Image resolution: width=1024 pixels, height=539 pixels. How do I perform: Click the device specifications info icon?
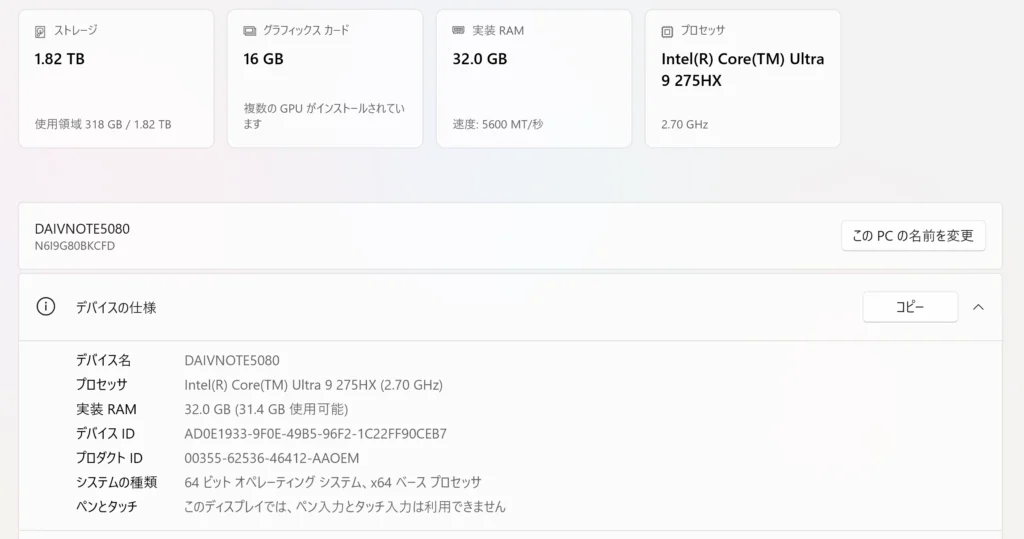(x=46, y=307)
